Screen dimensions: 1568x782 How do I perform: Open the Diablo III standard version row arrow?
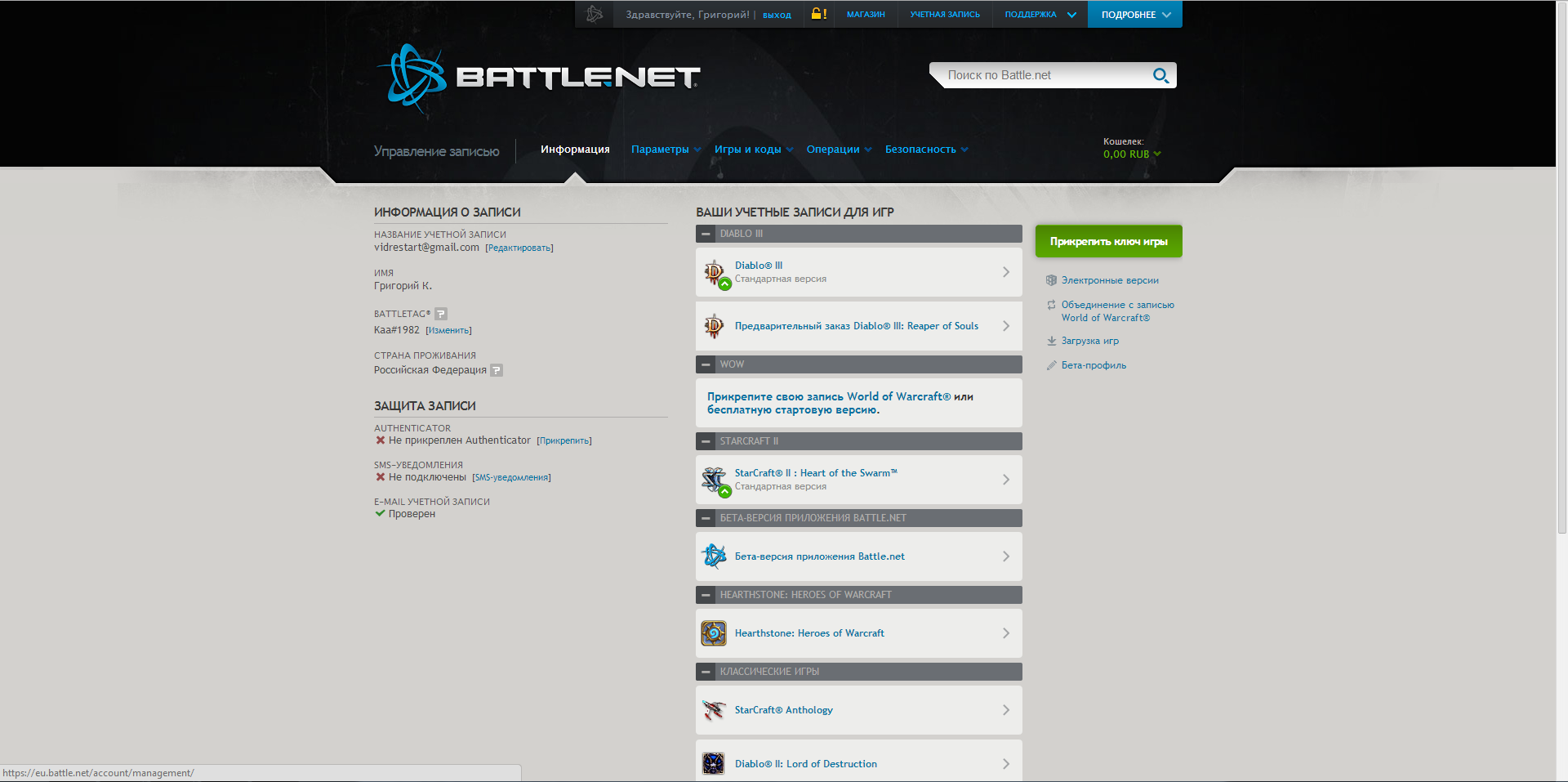(x=1006, y=272)
